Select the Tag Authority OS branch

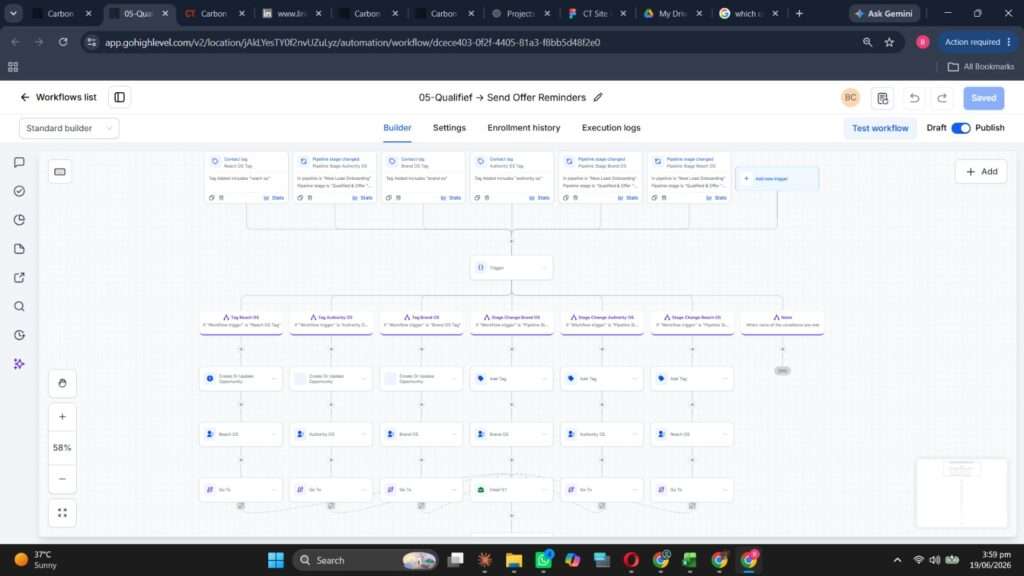pos(331,321)
